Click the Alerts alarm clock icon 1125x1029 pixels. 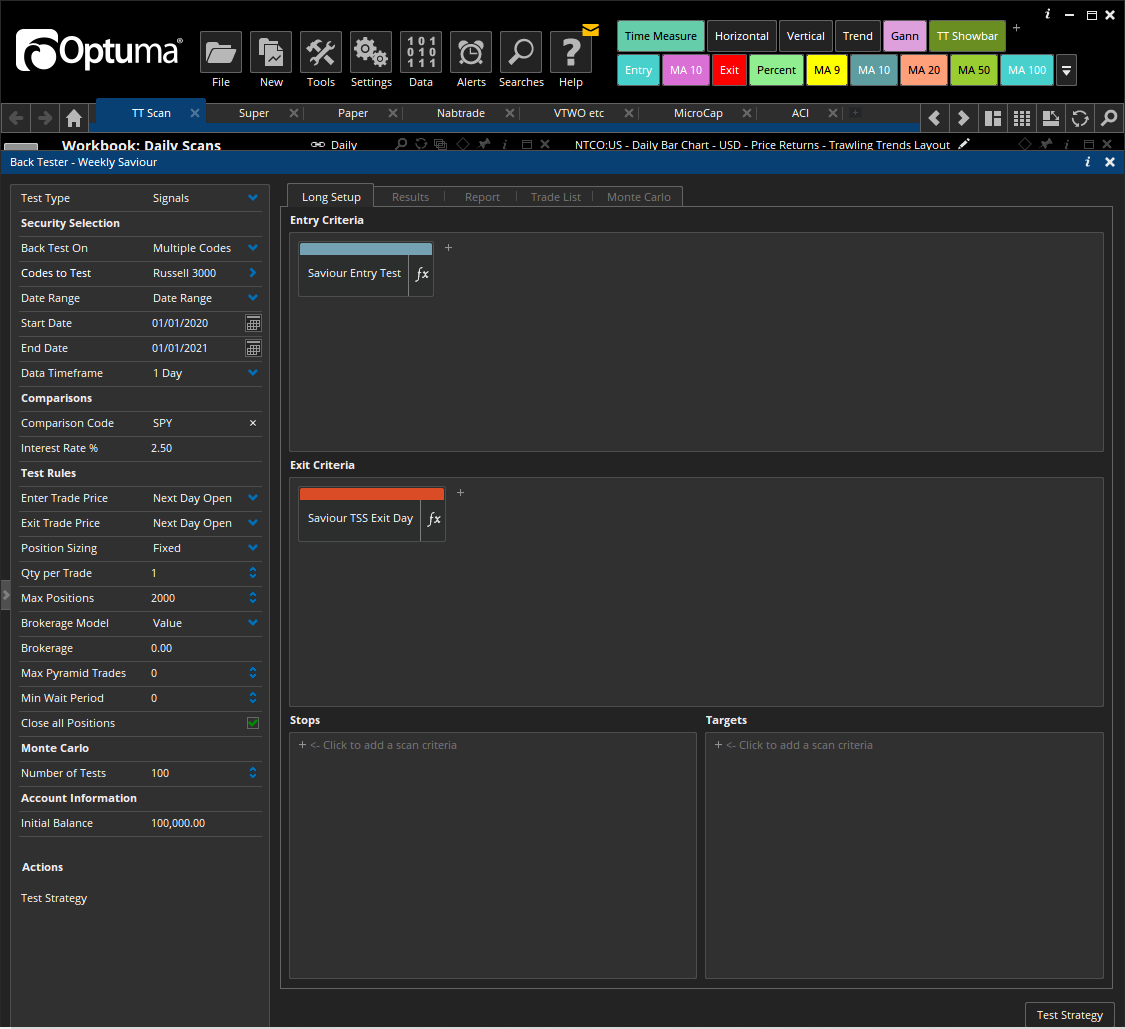471,53
